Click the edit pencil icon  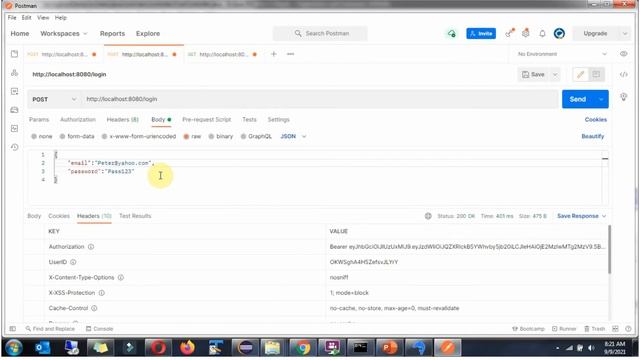pyautogui.click(x=580, y=74)
